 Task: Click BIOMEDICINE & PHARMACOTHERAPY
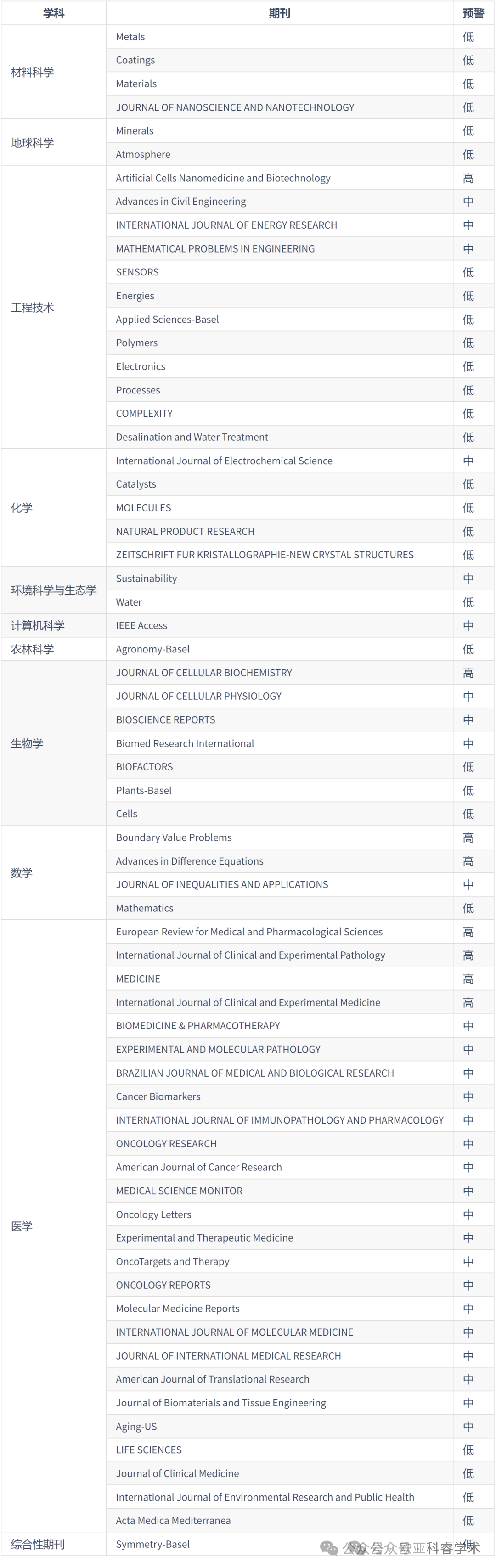tap(198, 1026)
